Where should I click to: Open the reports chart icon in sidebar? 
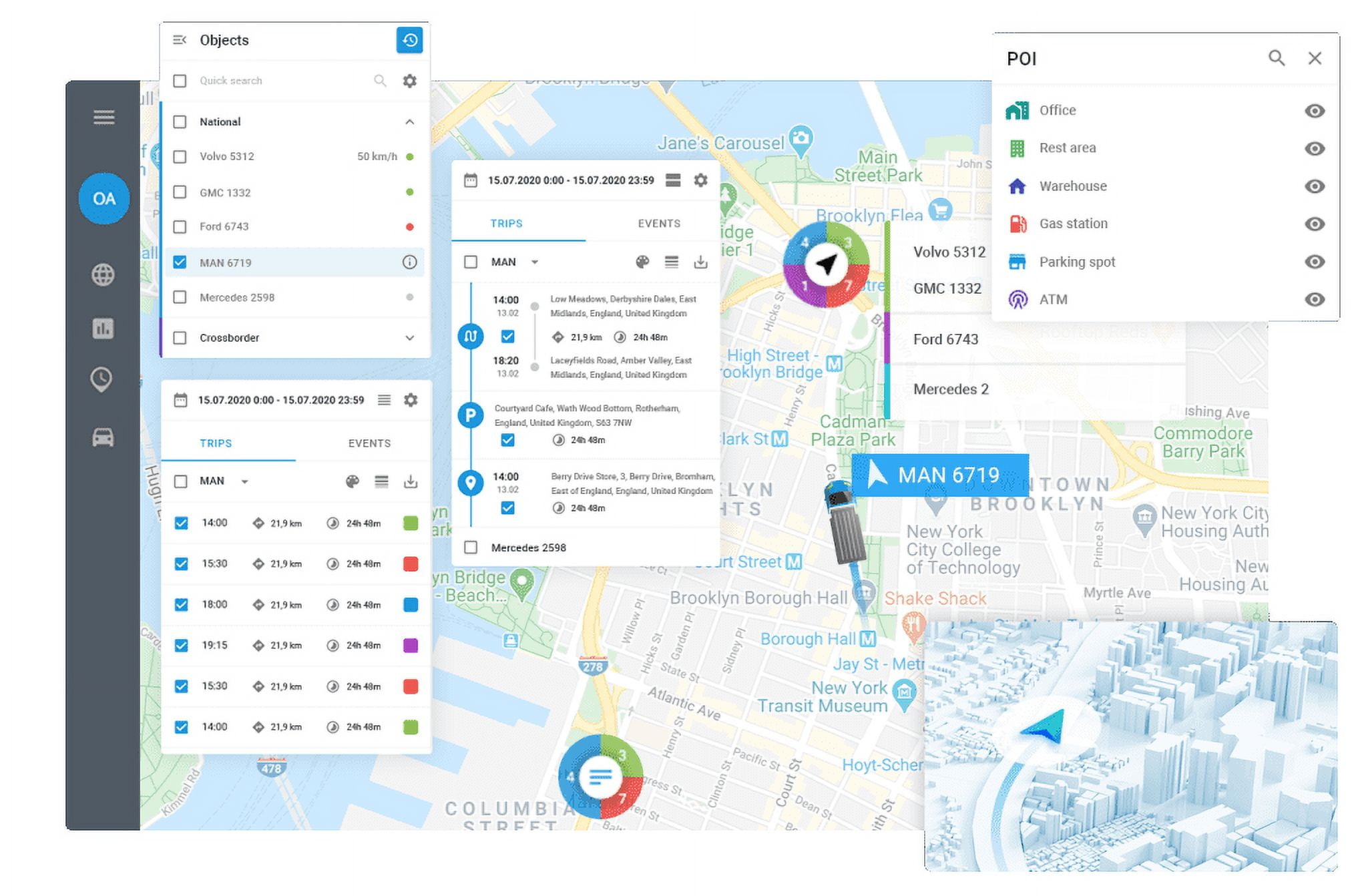[x=103, y=328]
